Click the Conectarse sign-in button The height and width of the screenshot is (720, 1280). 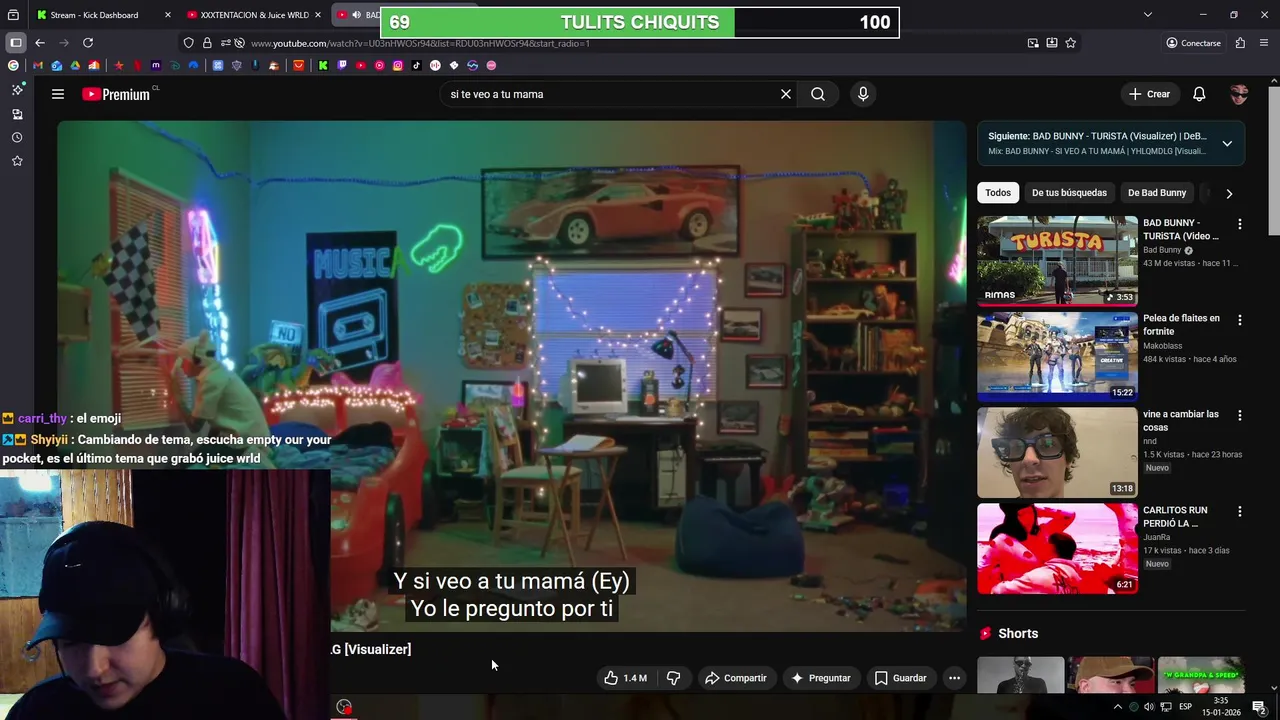1193,43
